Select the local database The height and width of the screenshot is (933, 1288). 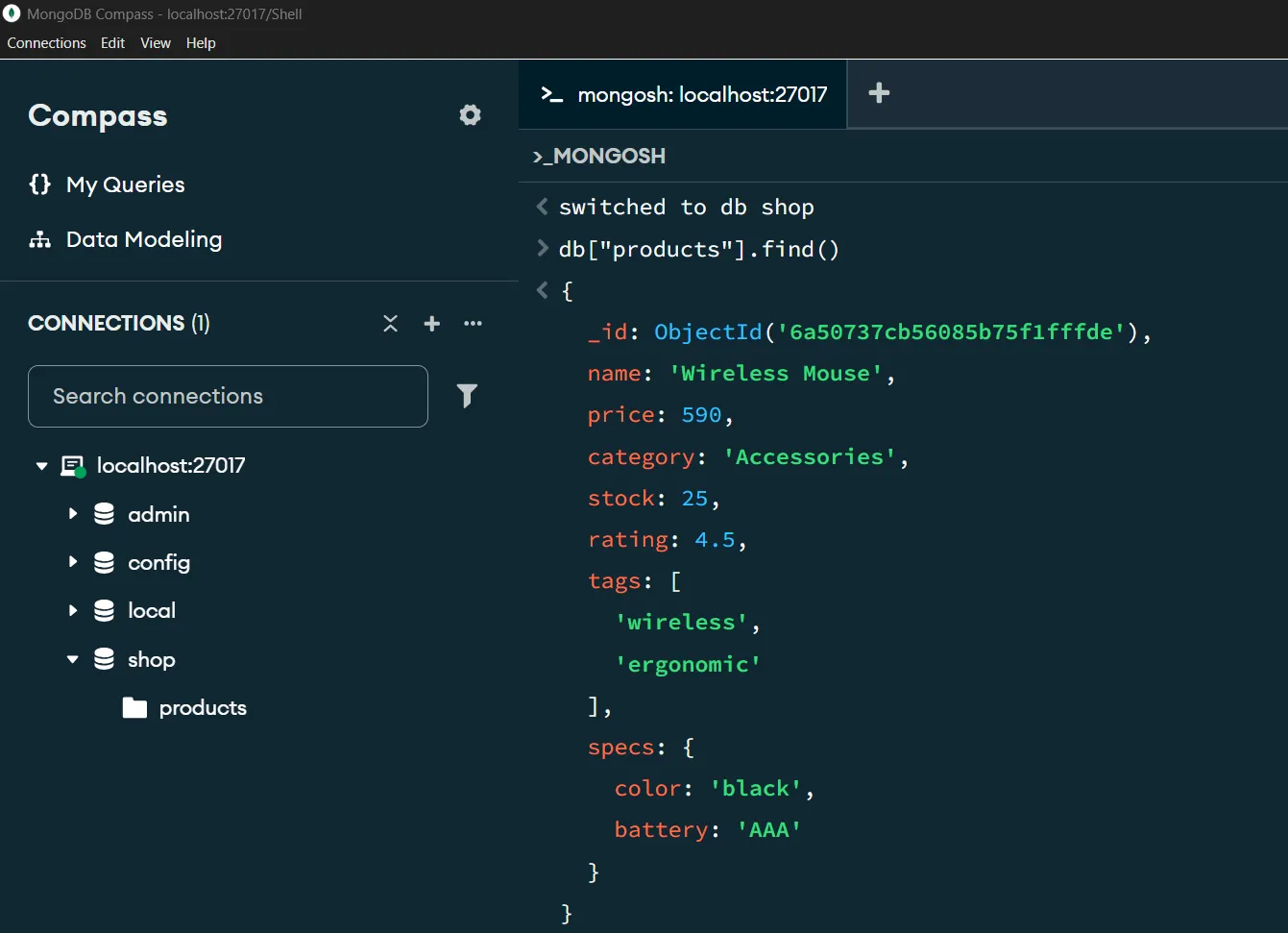click(152, 610)
